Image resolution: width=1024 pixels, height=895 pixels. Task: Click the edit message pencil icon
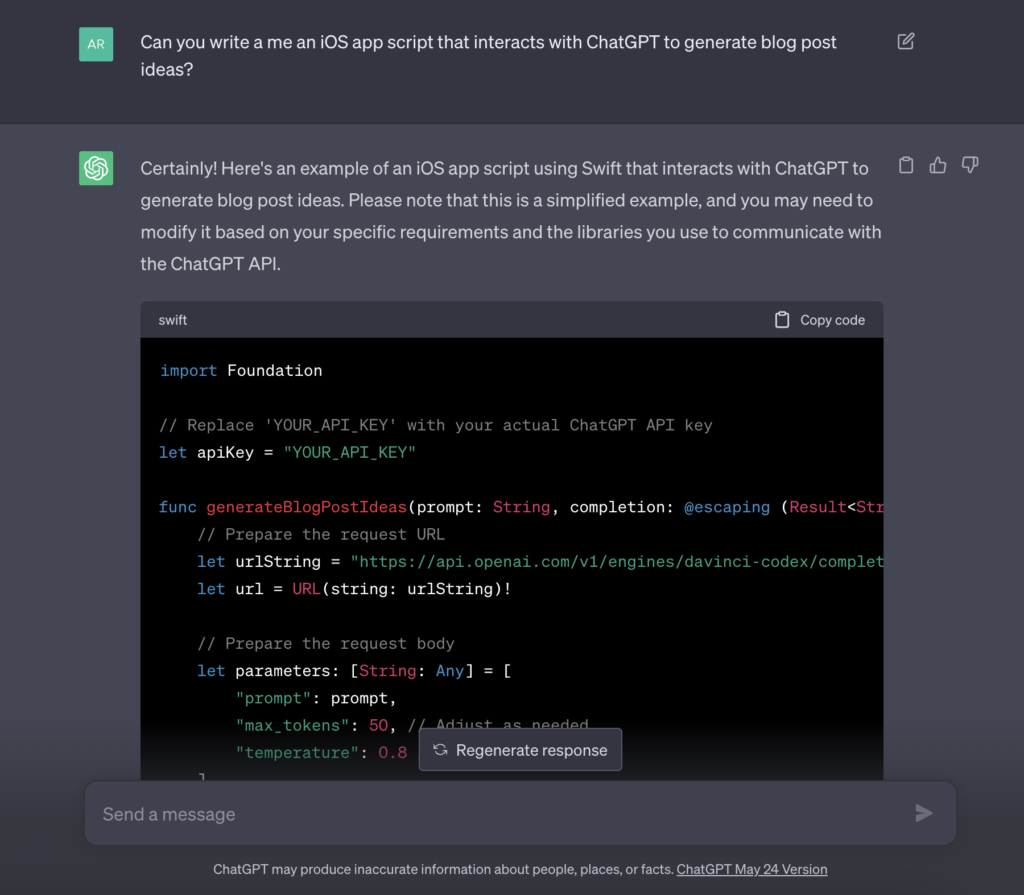pyautogui.click(x=905, y=42)
